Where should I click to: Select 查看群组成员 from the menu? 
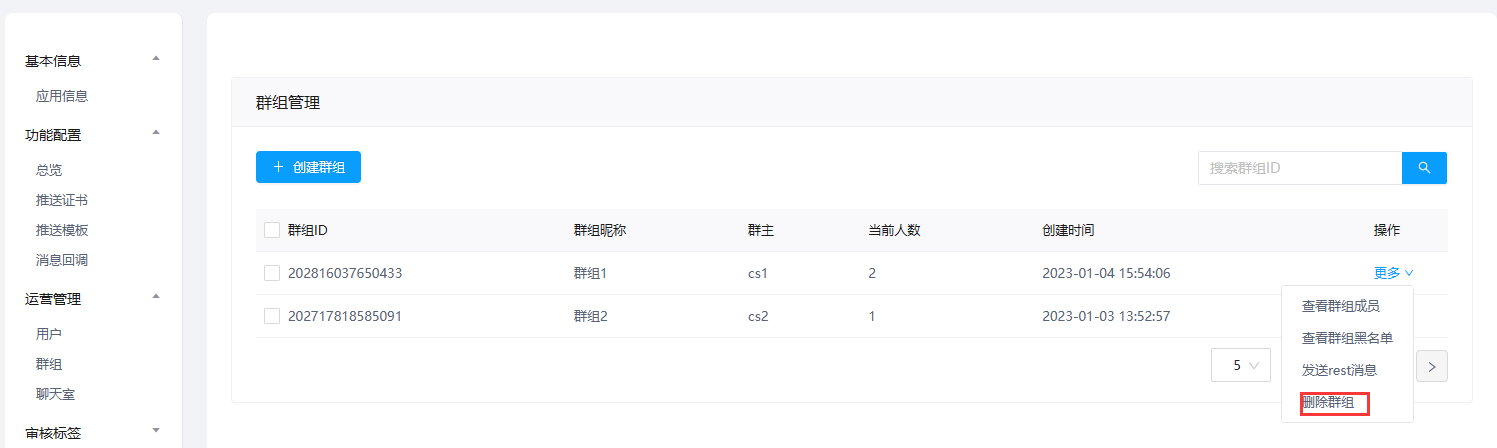coord(1340,306)
